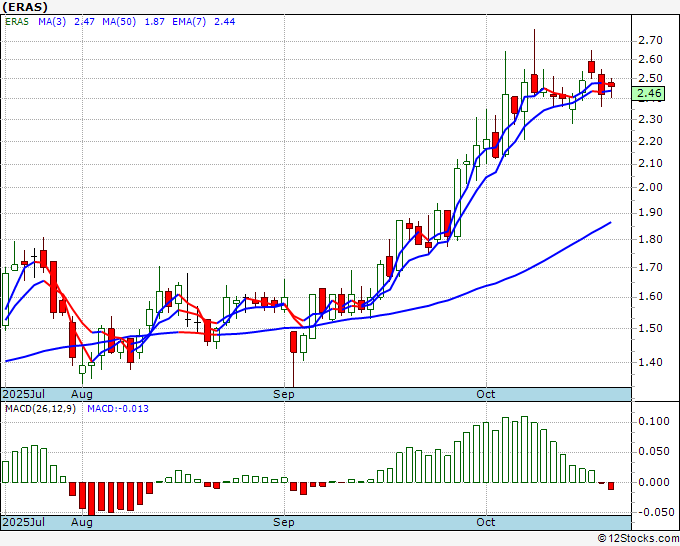Click the 2.00 price axis label
This screenshot has width=680, height=546.
pos(650,187)
